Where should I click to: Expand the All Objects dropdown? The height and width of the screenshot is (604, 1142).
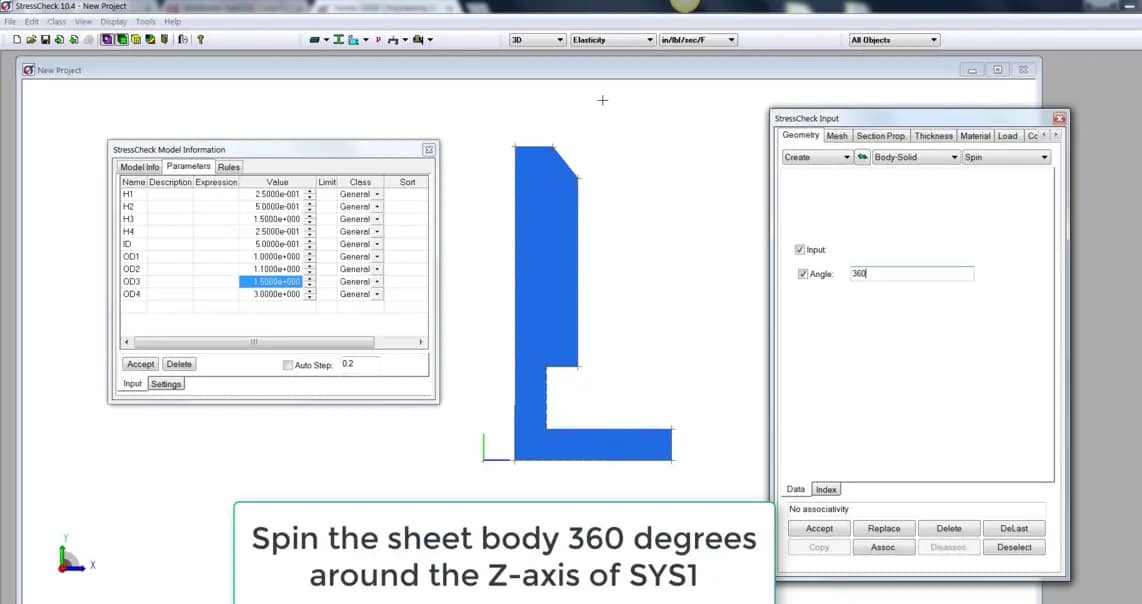click(x=893, y=39)
